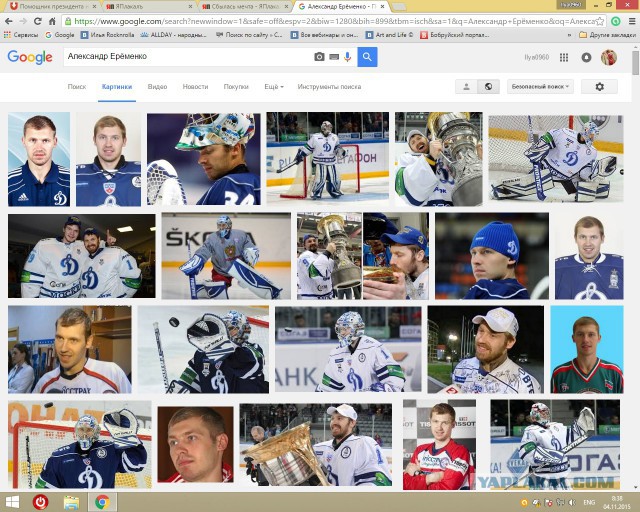This screenshot has height=512, width=640.
Task: Open thumbnail of man in white cap at night
Action: (x=486, y=349)
